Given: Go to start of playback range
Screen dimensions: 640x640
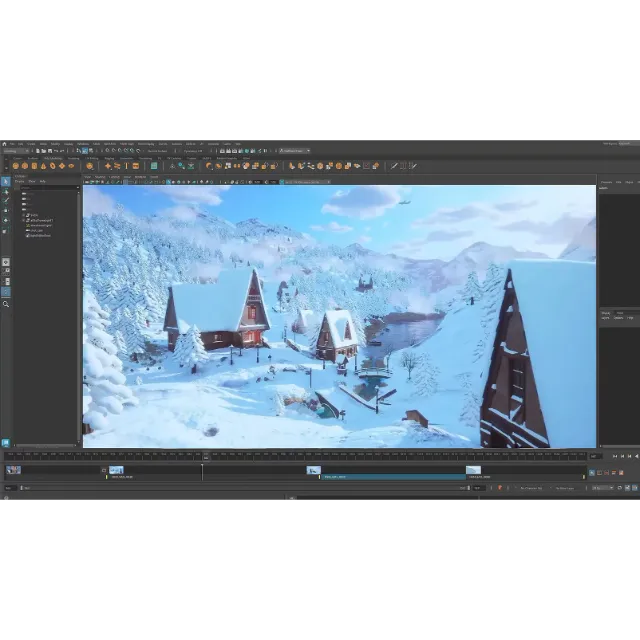Looking at the screenshot, I should (x=615, y=456).
